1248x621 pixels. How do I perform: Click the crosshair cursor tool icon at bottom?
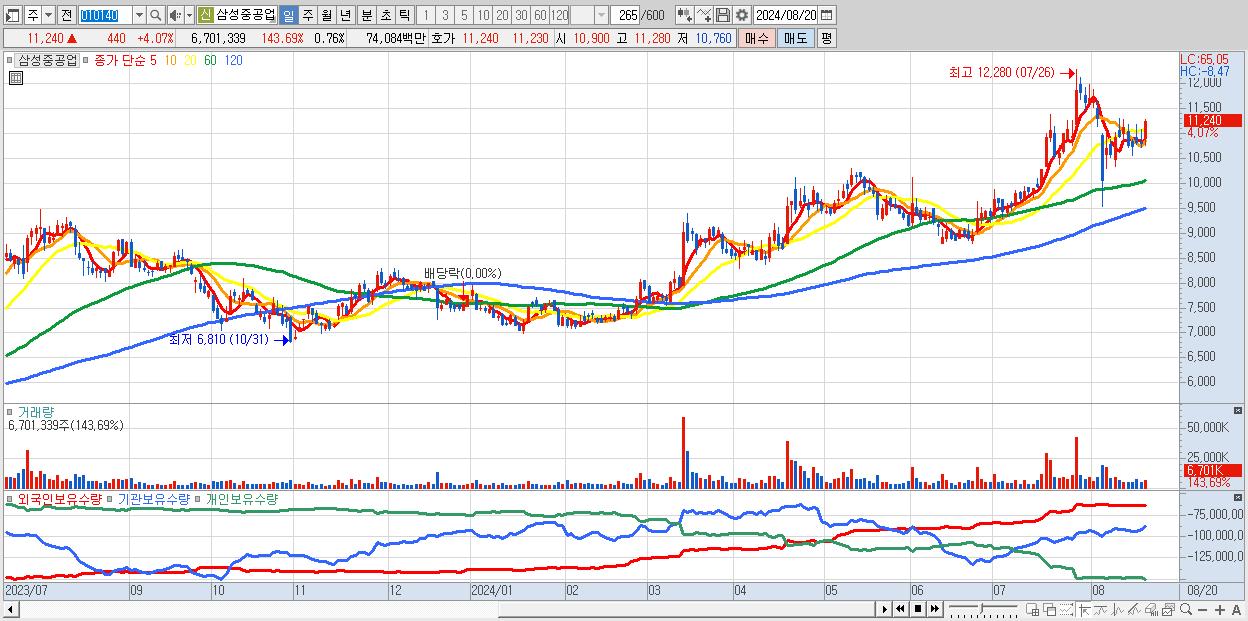[1084, 609]
